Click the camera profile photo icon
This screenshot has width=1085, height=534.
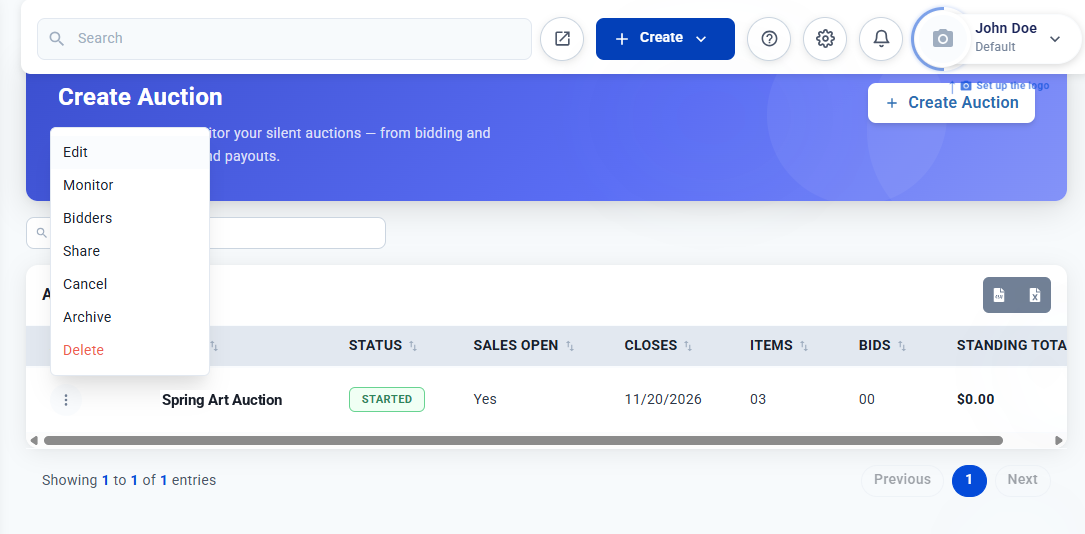point(942,39)
